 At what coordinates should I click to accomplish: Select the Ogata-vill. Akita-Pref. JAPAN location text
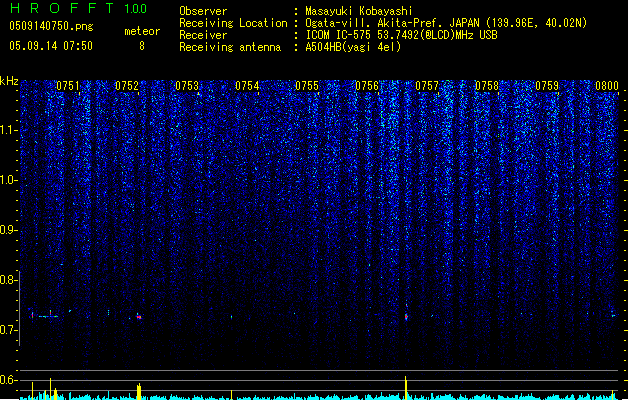coord(446,23)
